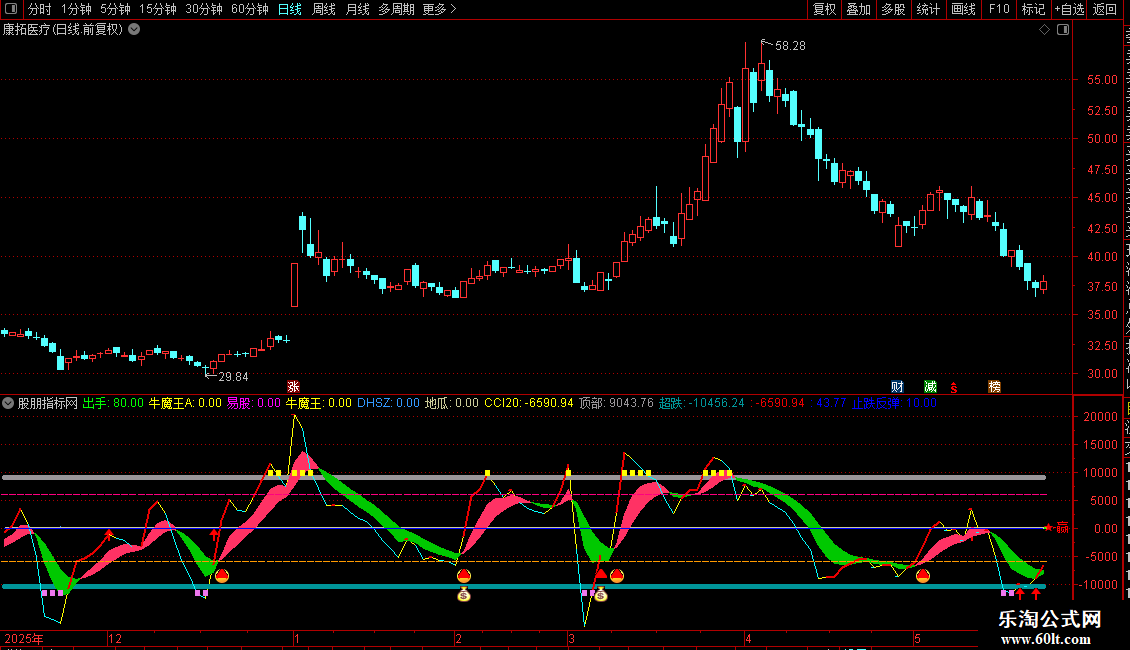Select the 日线 daily period
This screenshot has height=650, width=1130.
coord(290,9)
